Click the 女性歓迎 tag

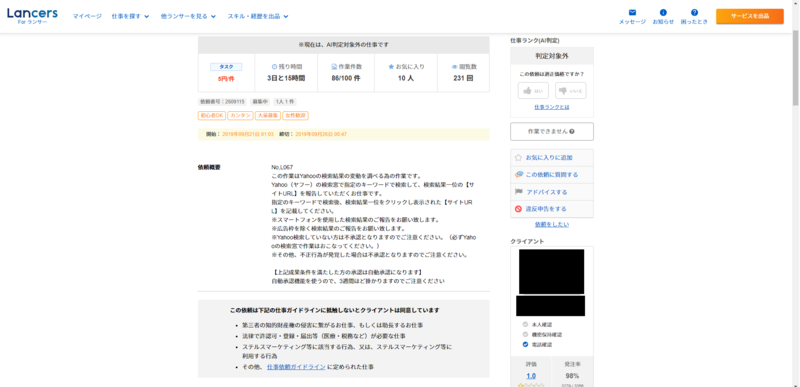pos(295,116)
